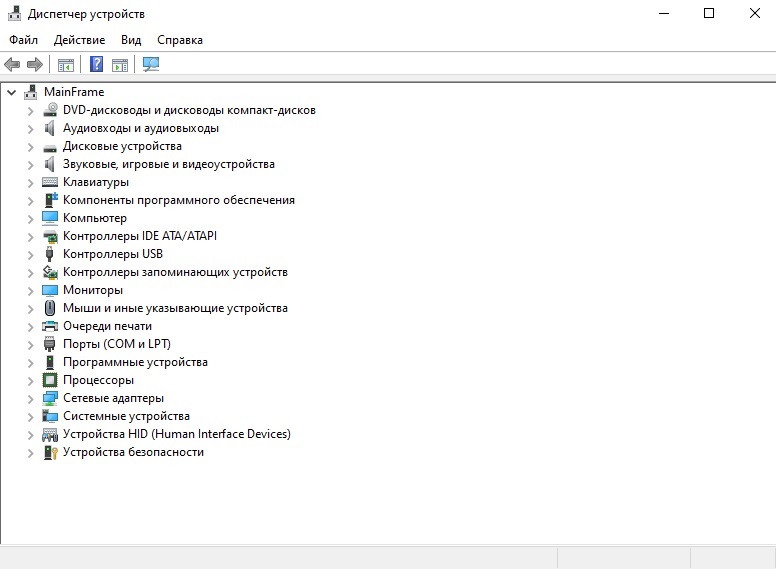Screen dimensions: 776x569
Task: Select the Системные устройства tree item
Action: point(126,416)
